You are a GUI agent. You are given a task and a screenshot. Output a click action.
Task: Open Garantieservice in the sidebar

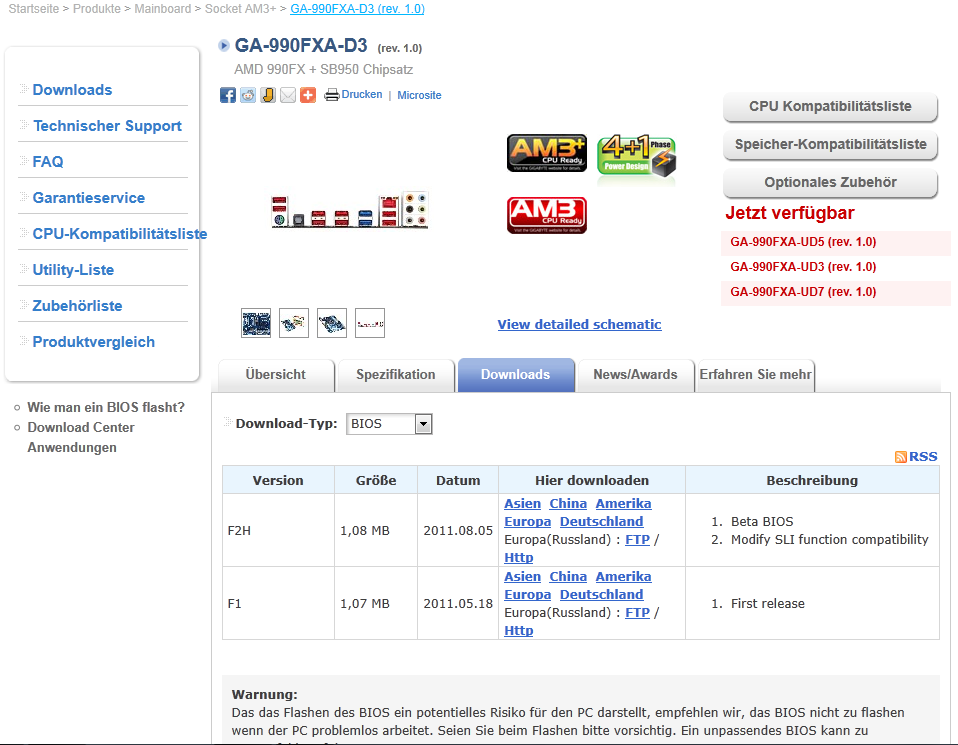pos(89,198)
